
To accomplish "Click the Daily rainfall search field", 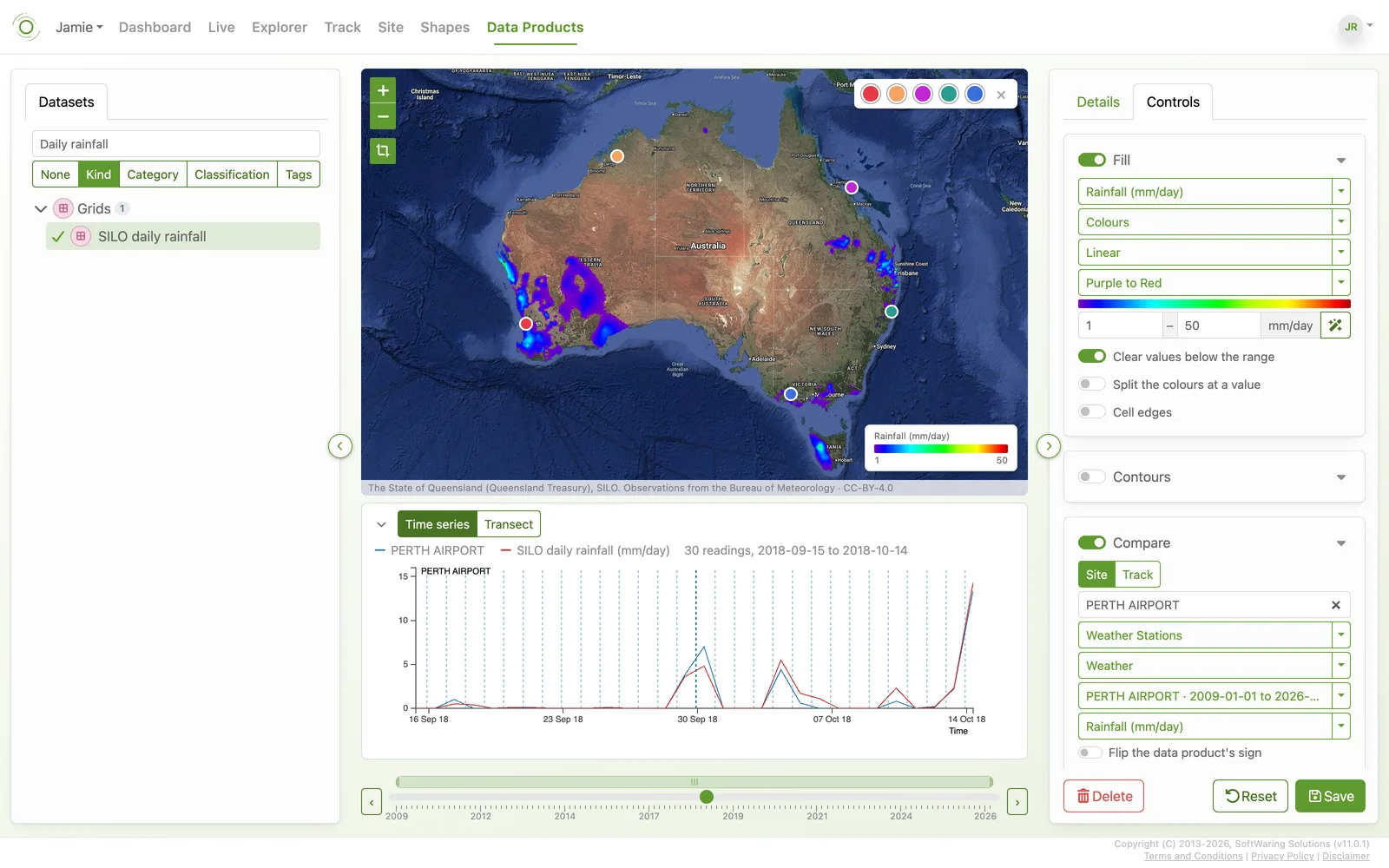I will (x=176, y=144).
